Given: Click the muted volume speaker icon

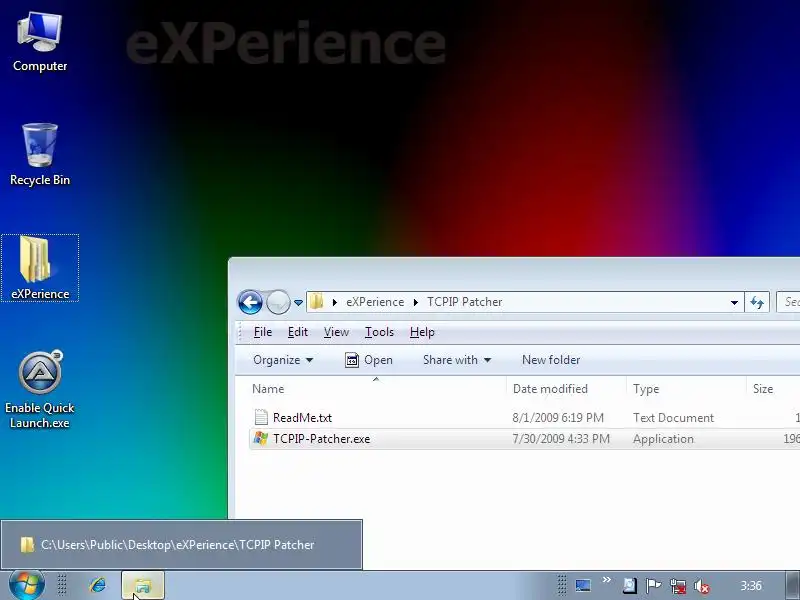Looking at the screenshot, I should click(702, 586).
